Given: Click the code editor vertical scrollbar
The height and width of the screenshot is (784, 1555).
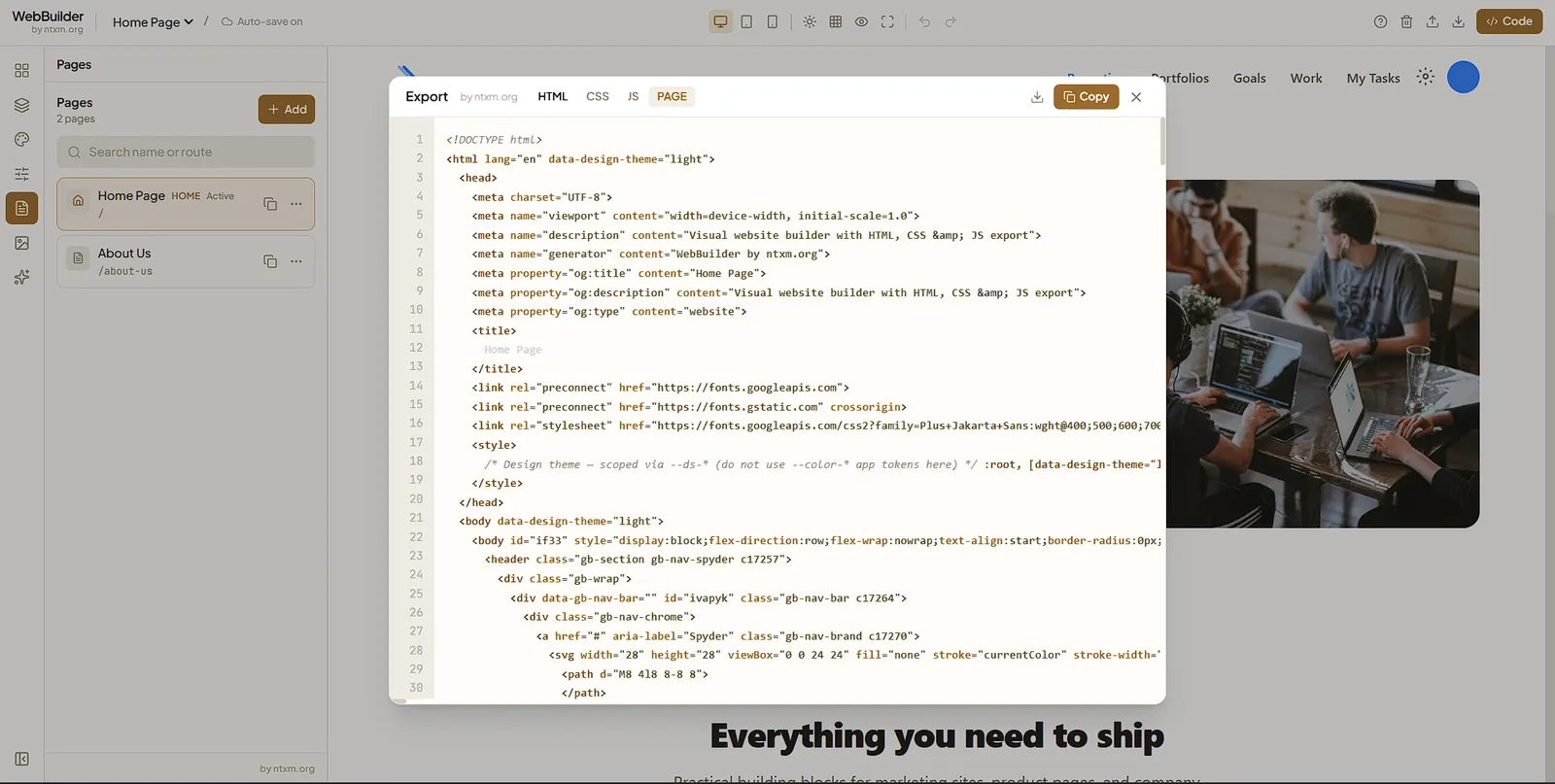Looking at the screenshot, I should [x=1161, y=142].
